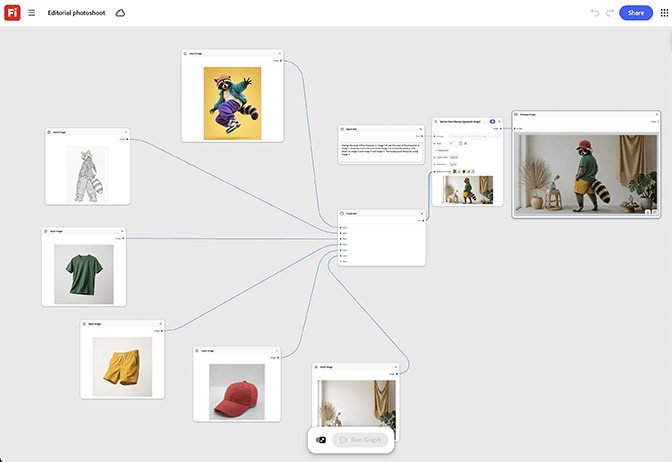Edit the prompt text in Input Text node
672x462 pixels.
[x=381, y=152]
